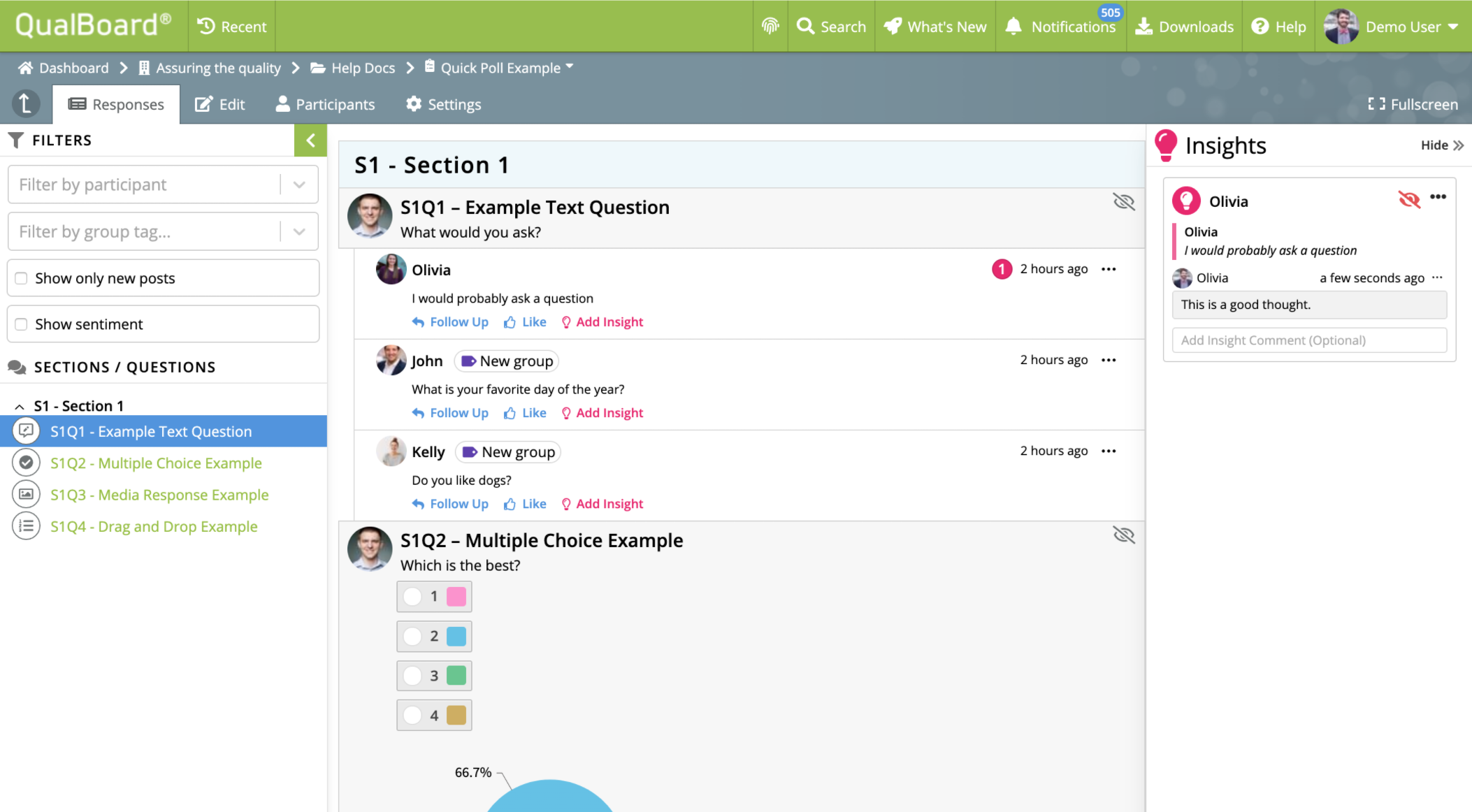Collapse the filters panel with green arrow
Image resolution: width=1472 pixels, height=812 pixels.
pyautogui.click(x=310, y=140)
